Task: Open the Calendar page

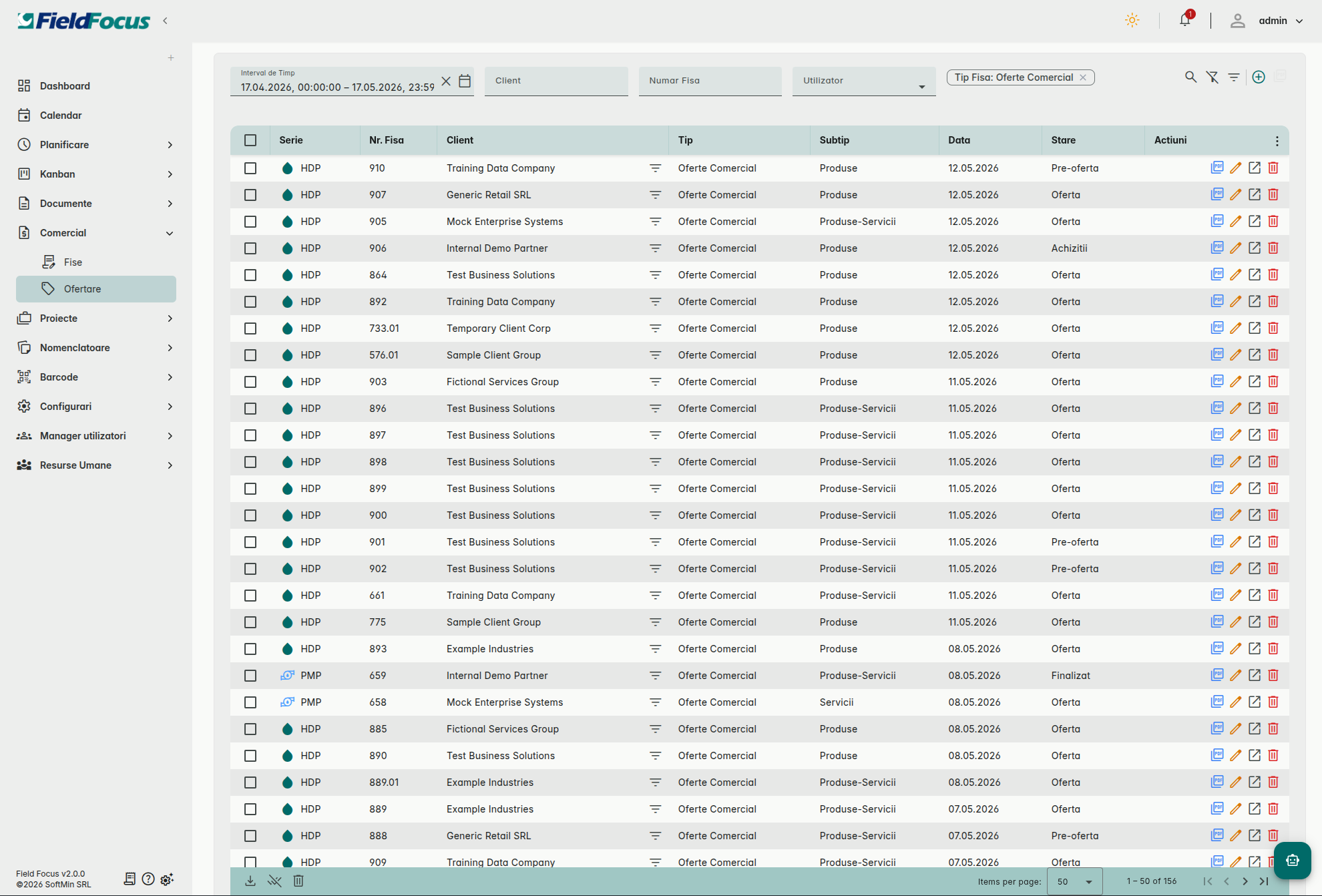Action: 96,116
